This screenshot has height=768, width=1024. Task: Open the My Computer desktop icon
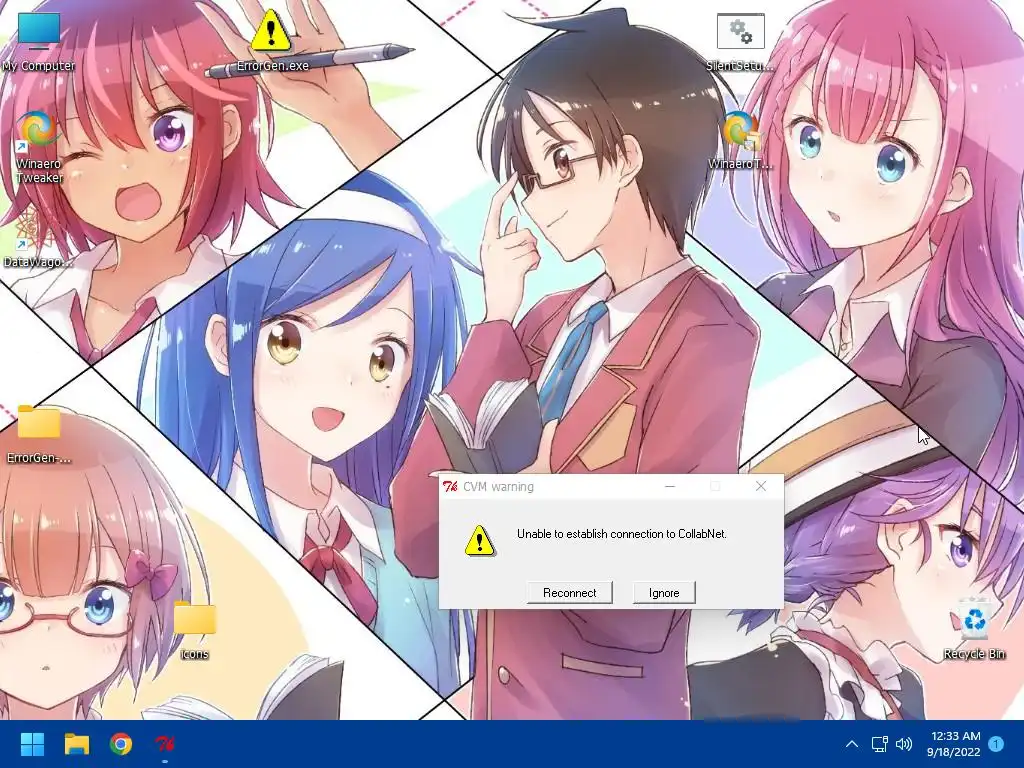pos(39,42)
